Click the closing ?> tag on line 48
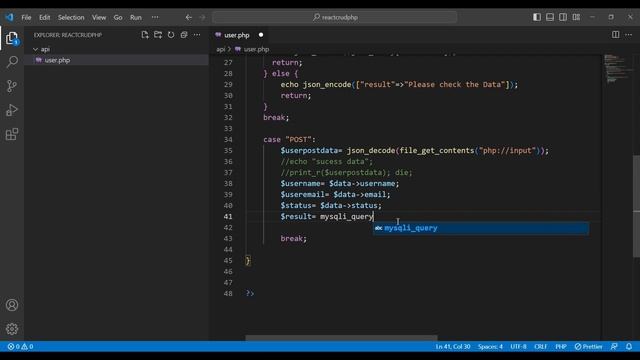640x360 pixels. point(250,293)
